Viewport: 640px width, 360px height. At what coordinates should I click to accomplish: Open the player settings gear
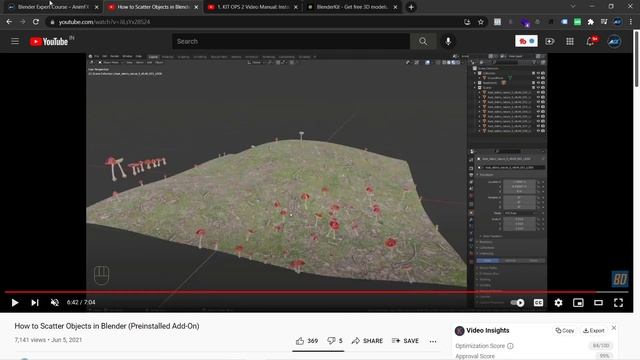pos(558,302)
